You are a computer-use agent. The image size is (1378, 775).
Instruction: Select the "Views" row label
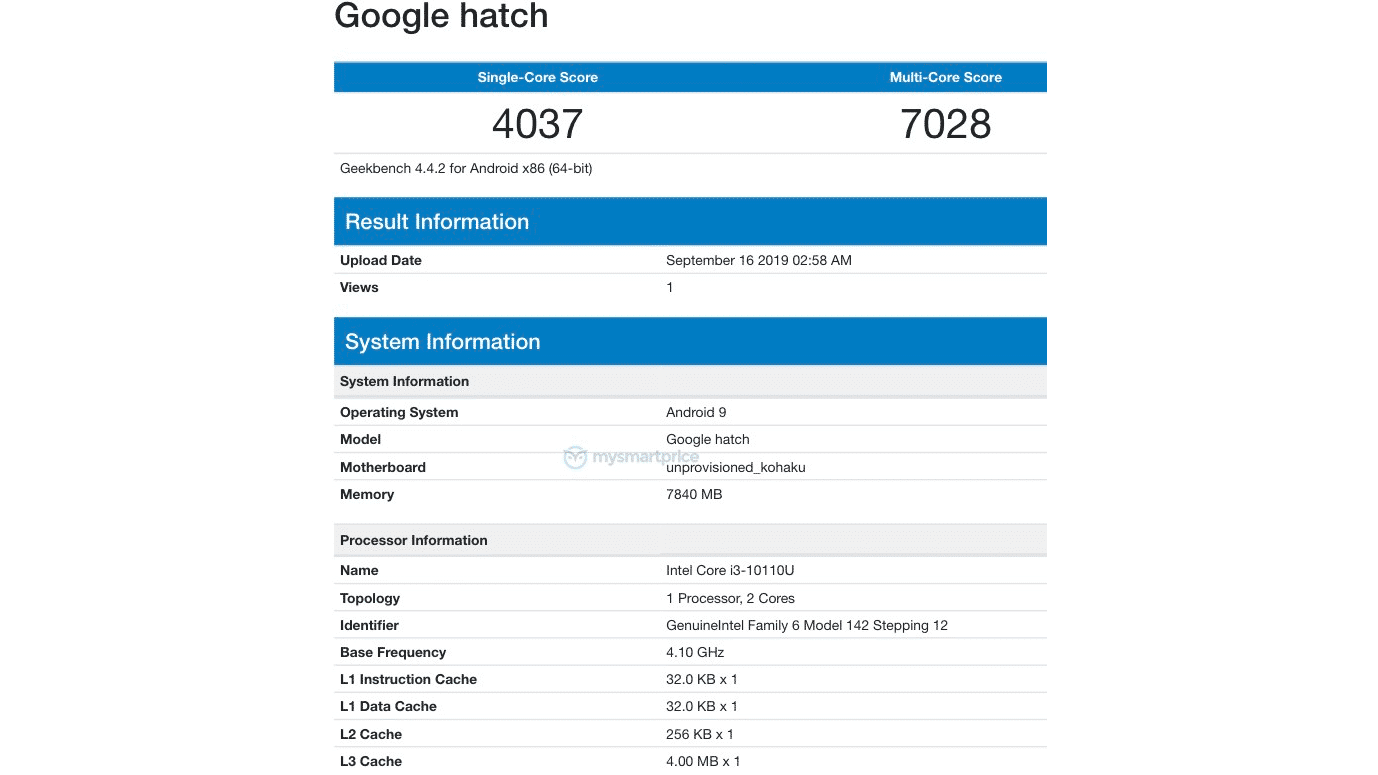point(359,287)
